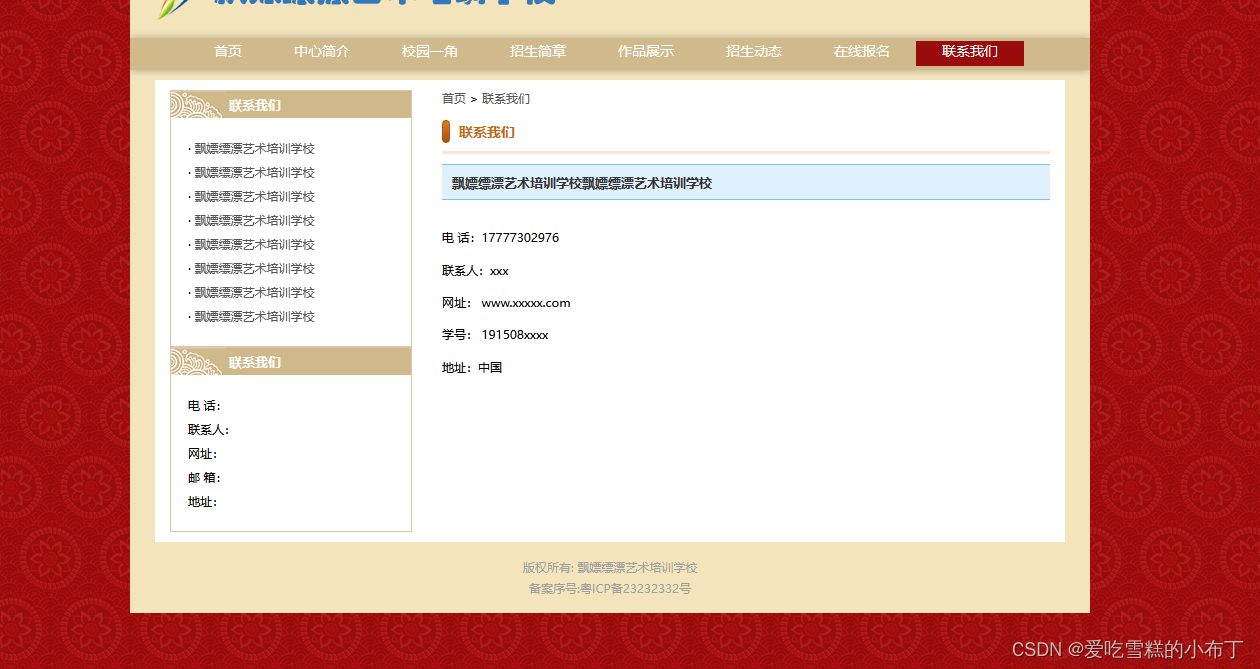Screen dimensions: 1260x669
Task: Click the 学号: 191508xxxx line
Action: [x=495, y=335]
